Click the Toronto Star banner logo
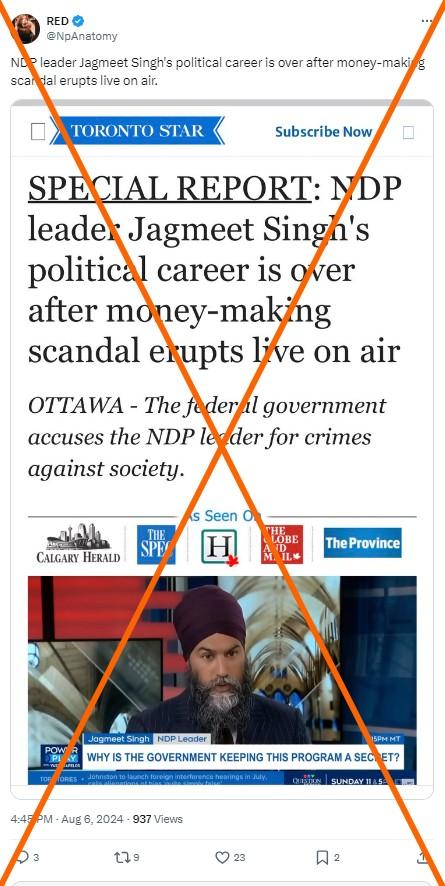The height and width of the screenshot is (886, 445). pyautogui.click(x=137, y=131)
